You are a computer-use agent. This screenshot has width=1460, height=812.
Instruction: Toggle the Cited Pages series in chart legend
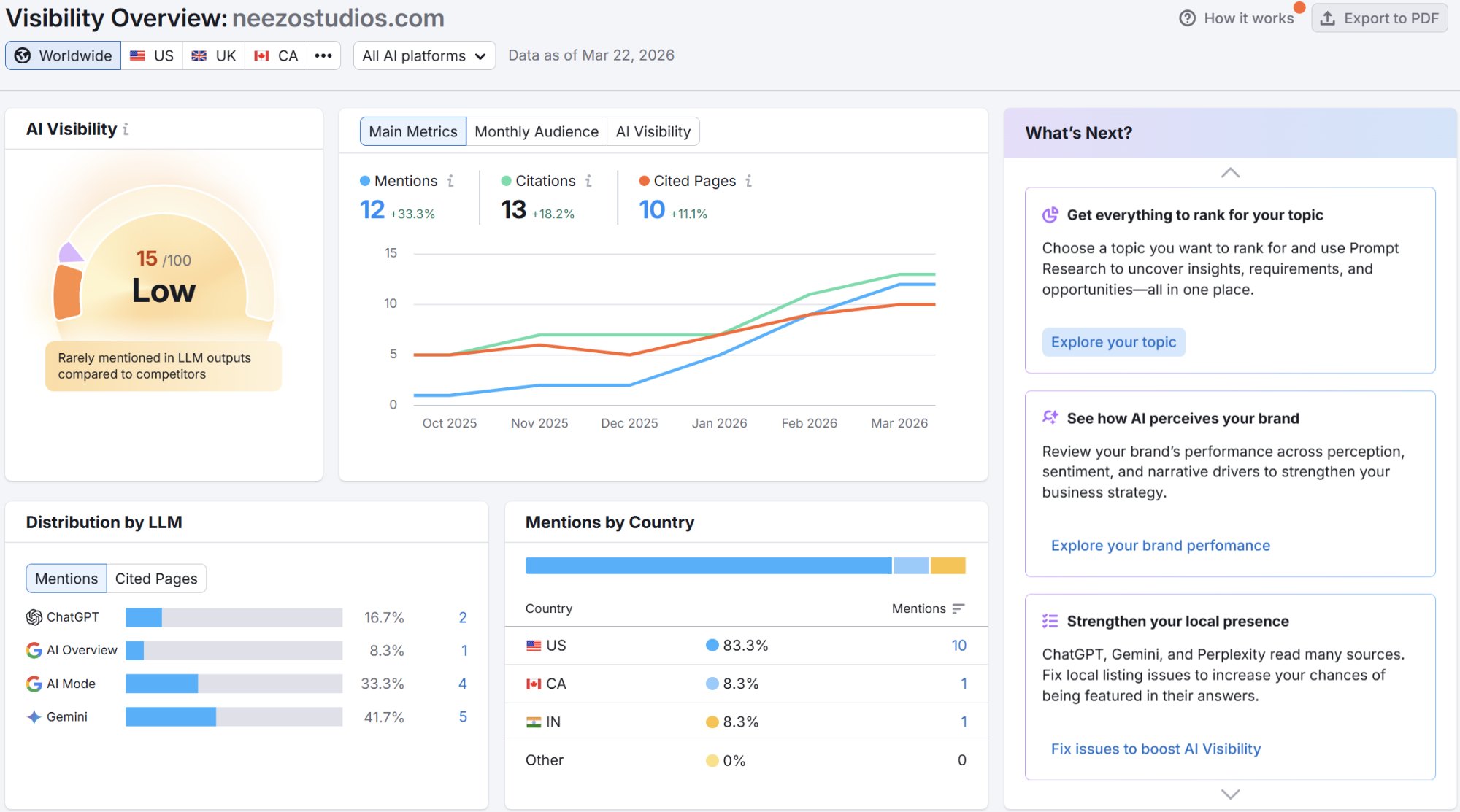pos(687,181)
